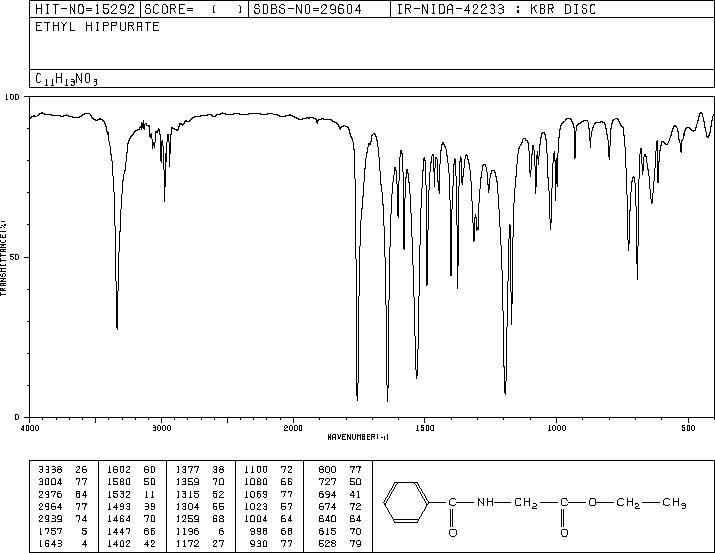Click the compound name ETHYL HIPPURATE
The height and width of the screenshot is (553, 715).
97,27
